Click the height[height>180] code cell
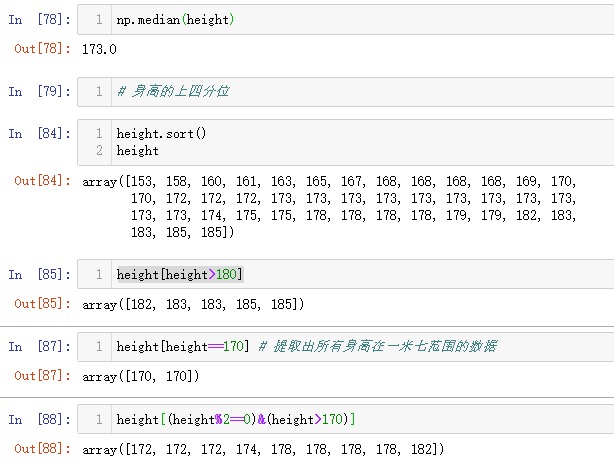This screenshot has height=464, width=614. pos(180,275)
